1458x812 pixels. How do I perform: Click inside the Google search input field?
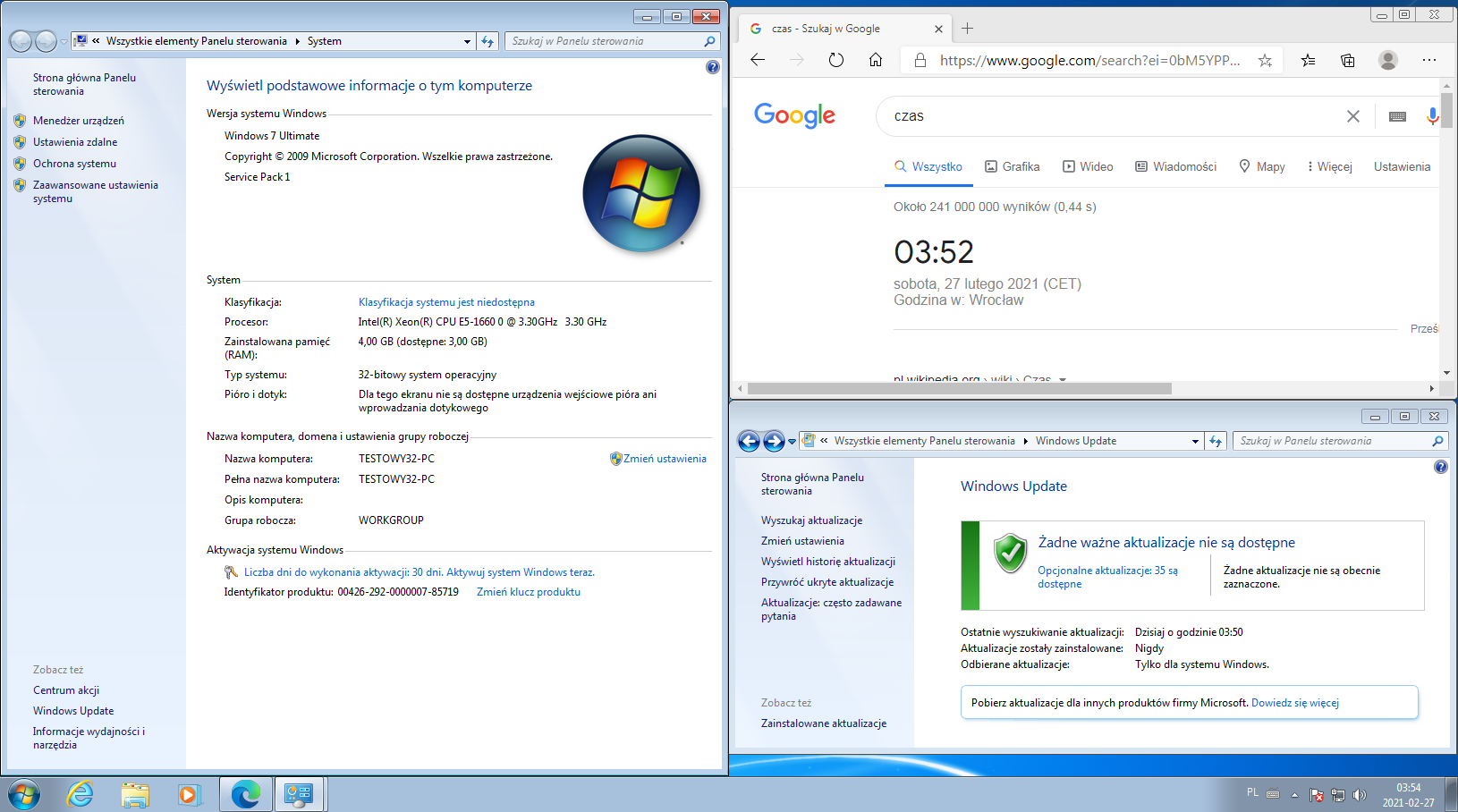coord(1073,116)
